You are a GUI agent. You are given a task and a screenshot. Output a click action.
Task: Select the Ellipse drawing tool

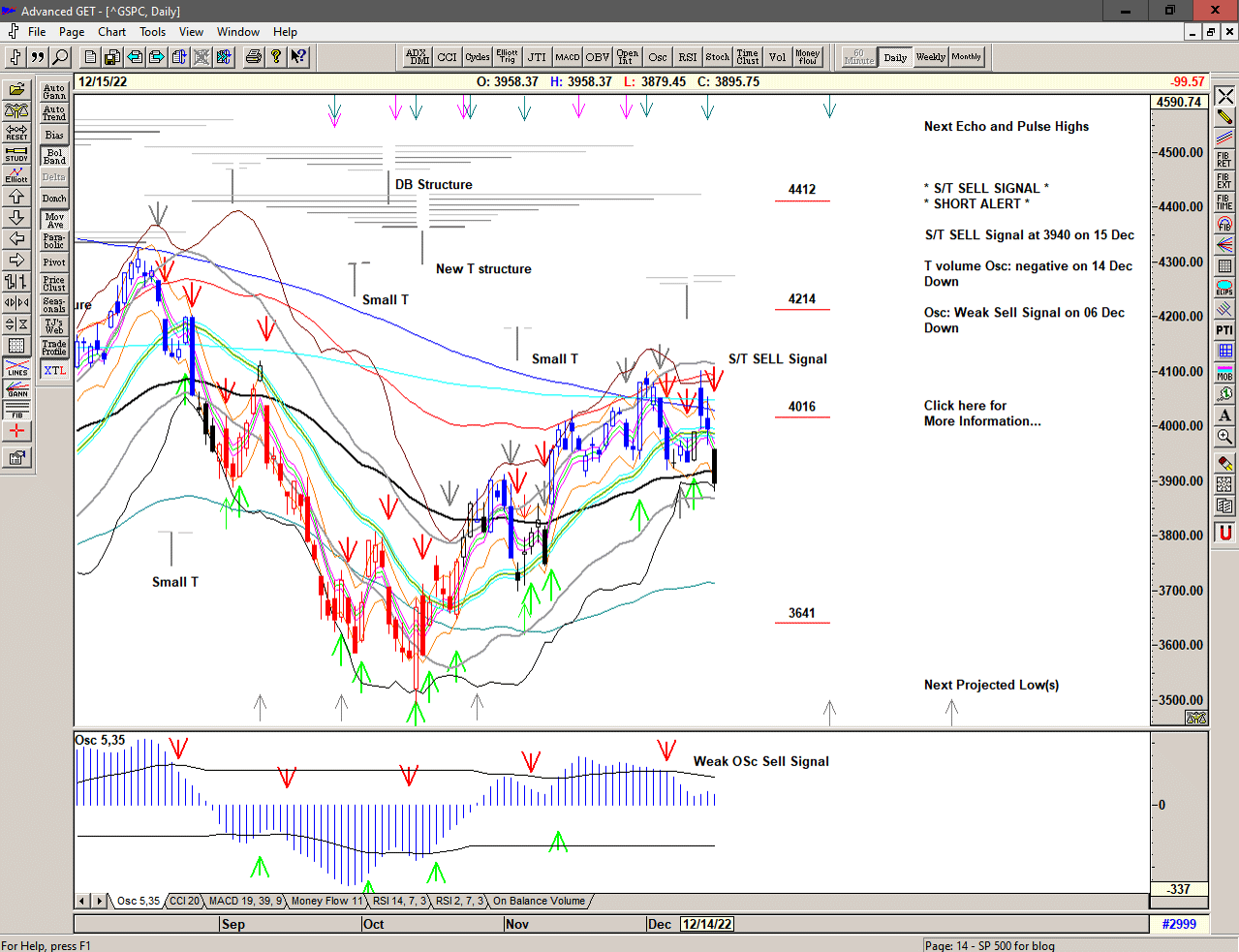pos(1224,288)
